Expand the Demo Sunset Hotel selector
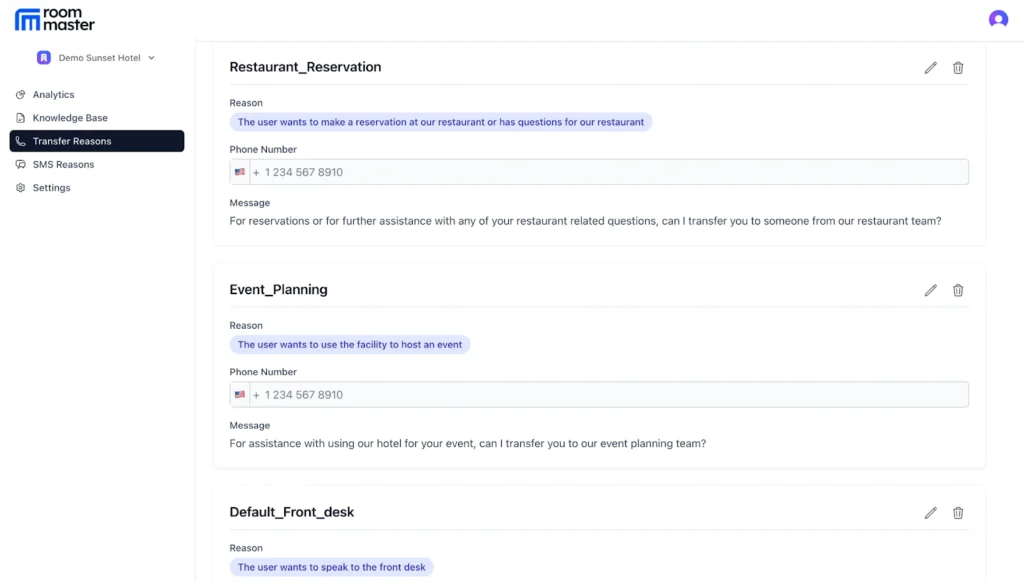 (x=96, y=57)
